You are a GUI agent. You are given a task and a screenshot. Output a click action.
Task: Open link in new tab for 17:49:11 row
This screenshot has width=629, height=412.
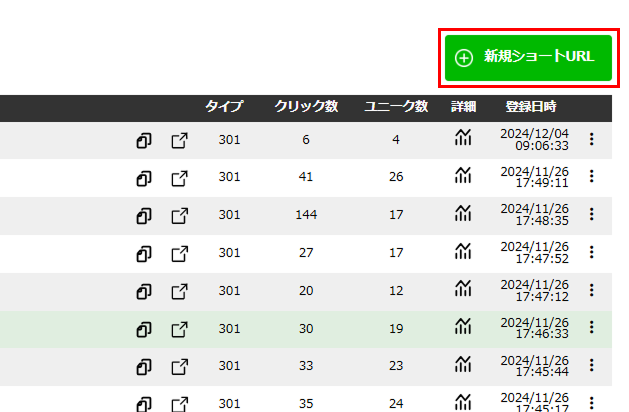(180, 178)
